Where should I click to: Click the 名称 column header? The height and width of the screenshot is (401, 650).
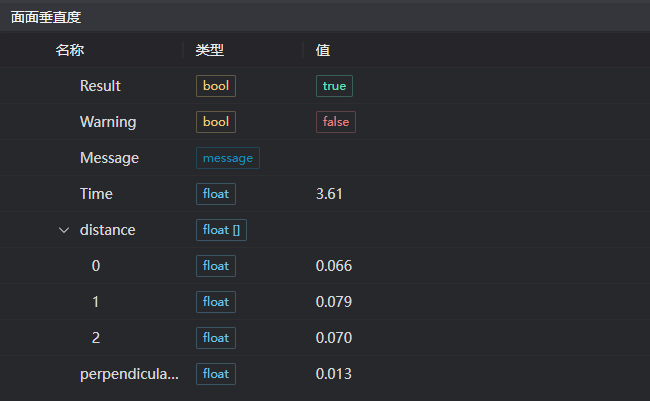[x=69, y=50]
